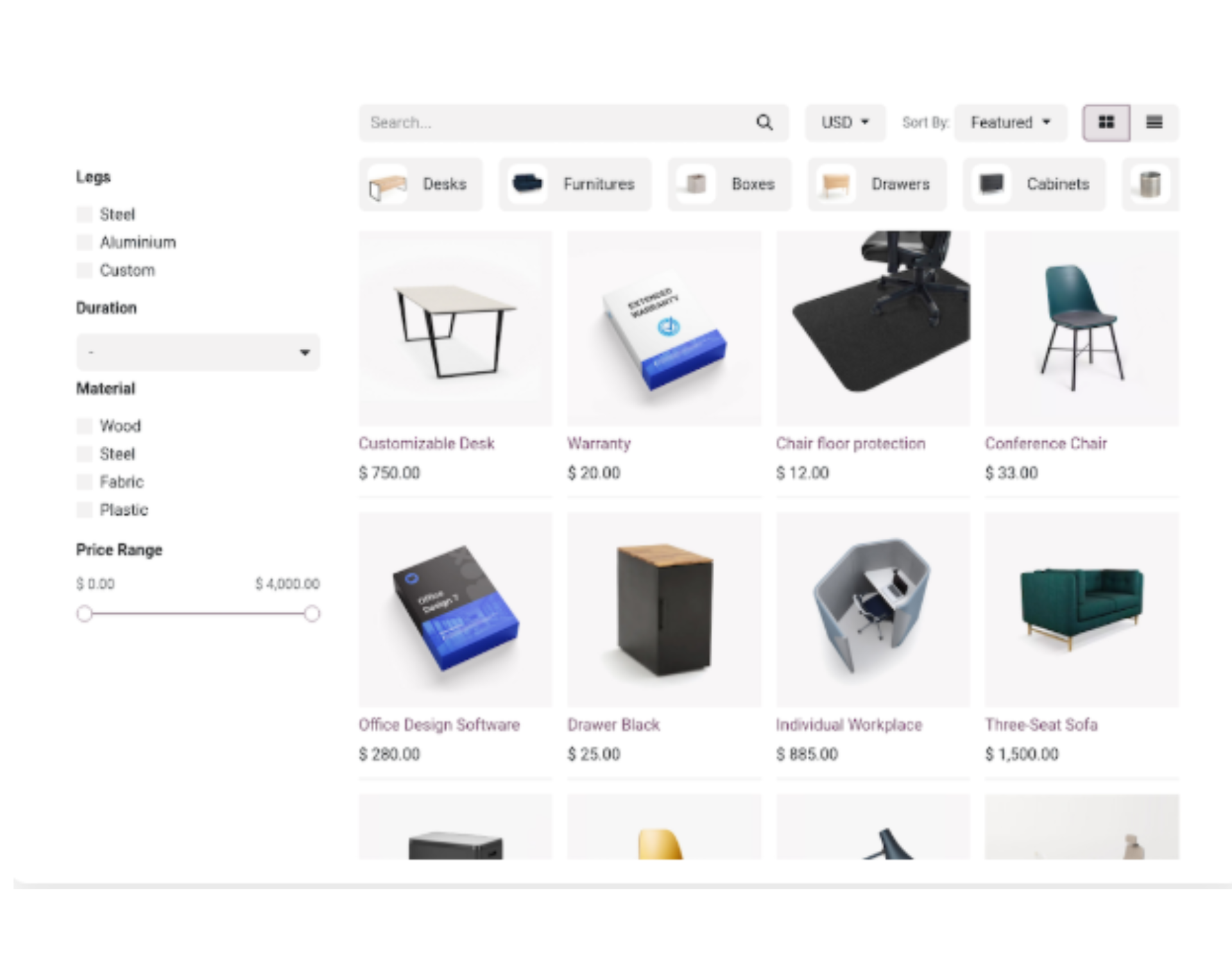The image size is (1232, 962).
Task: Switch to list view layout
Action: point(1154,122)
